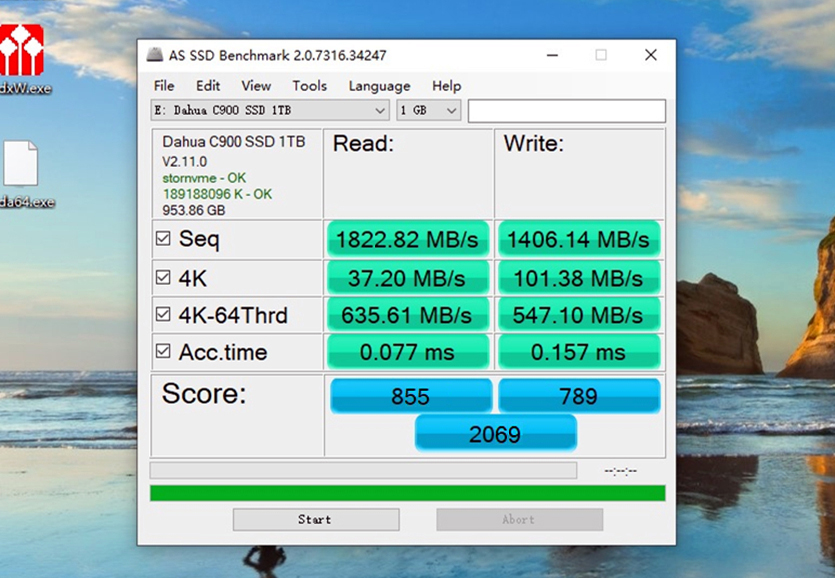Click the green progress bar

407,493
